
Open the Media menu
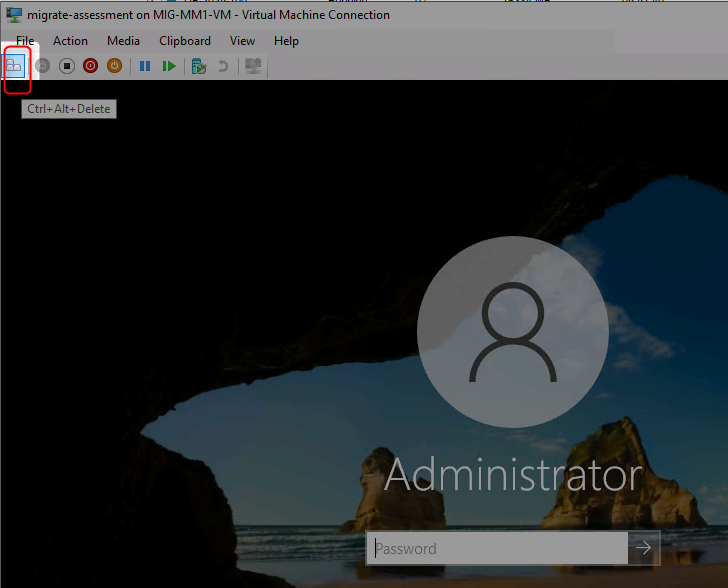pos(123,41)
